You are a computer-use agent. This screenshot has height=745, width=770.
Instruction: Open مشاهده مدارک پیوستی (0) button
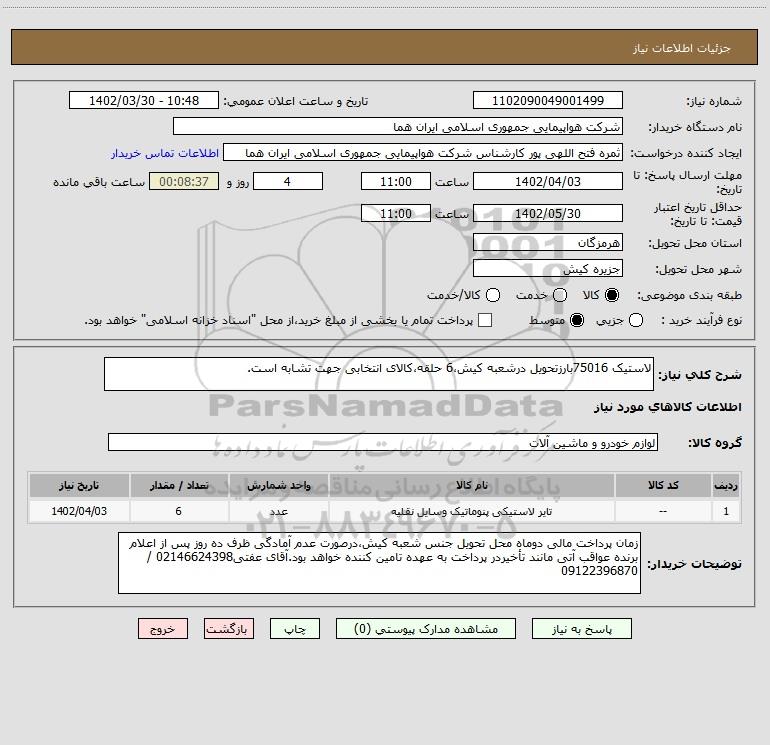click(x=426, y=629)
